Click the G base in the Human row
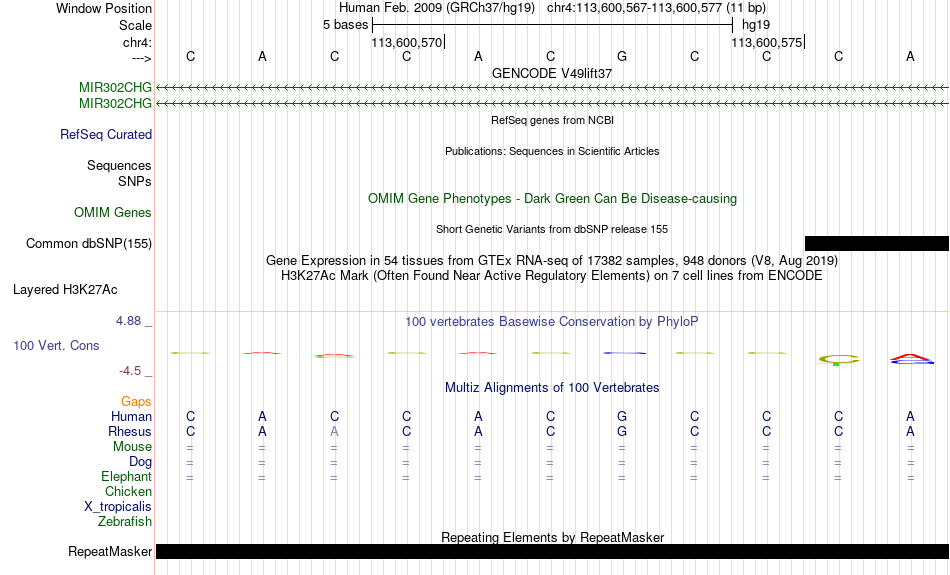The width and height of the screenshot is (950, 575). tap(622, 416)
